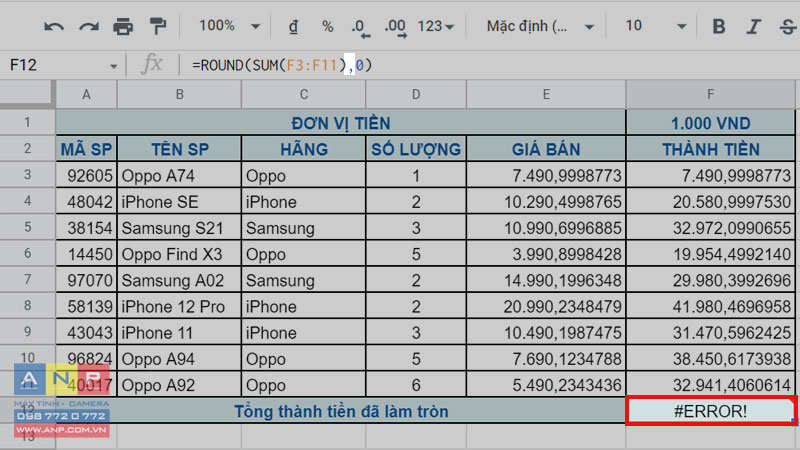Click the iPhone 12 Pro cell
Viewport: 800px width, 450px height.
[x=179, y=306]
